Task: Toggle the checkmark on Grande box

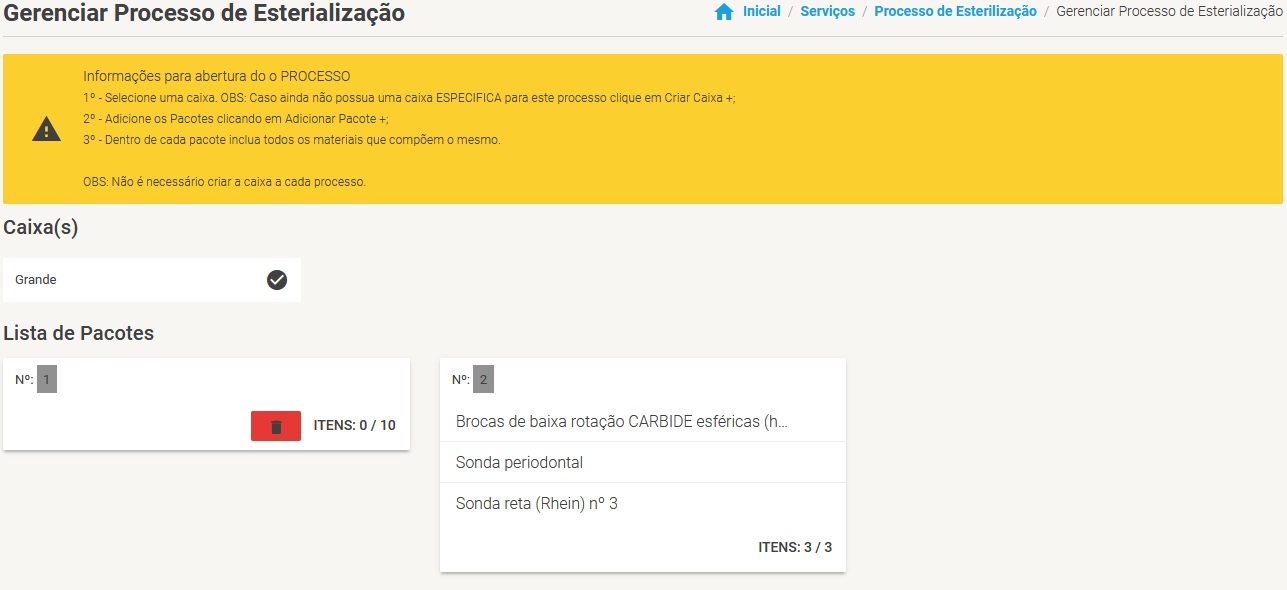Action: (x=277, y=280)
